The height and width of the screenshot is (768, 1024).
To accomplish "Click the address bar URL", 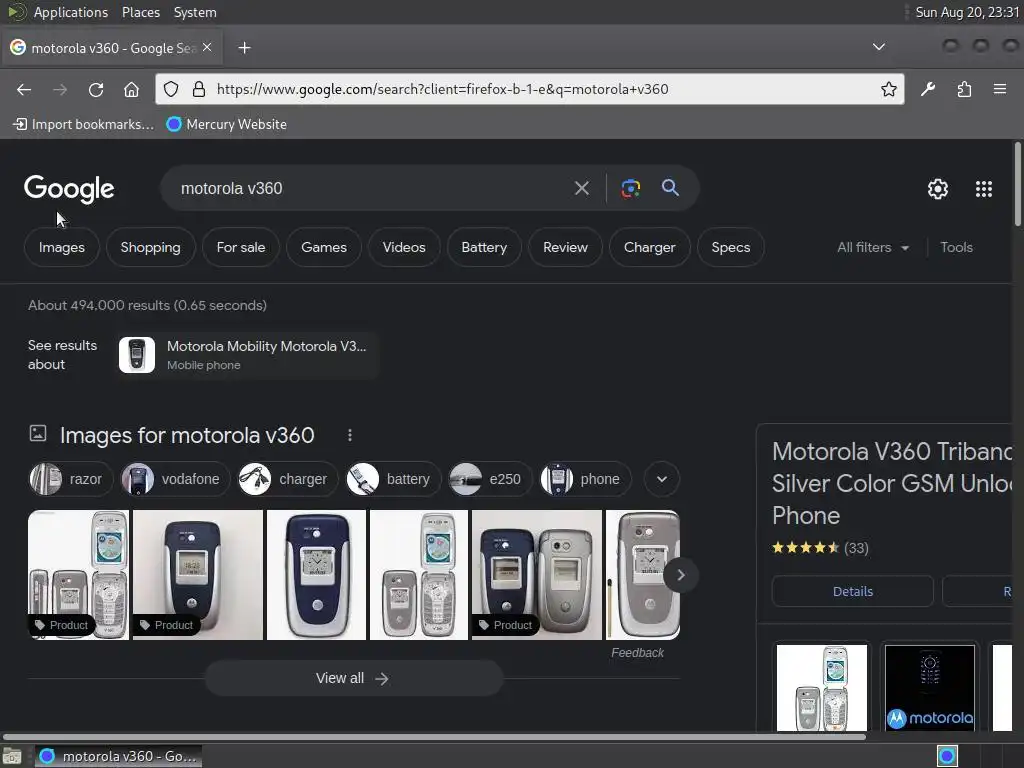I will click(x=442, y=89).
